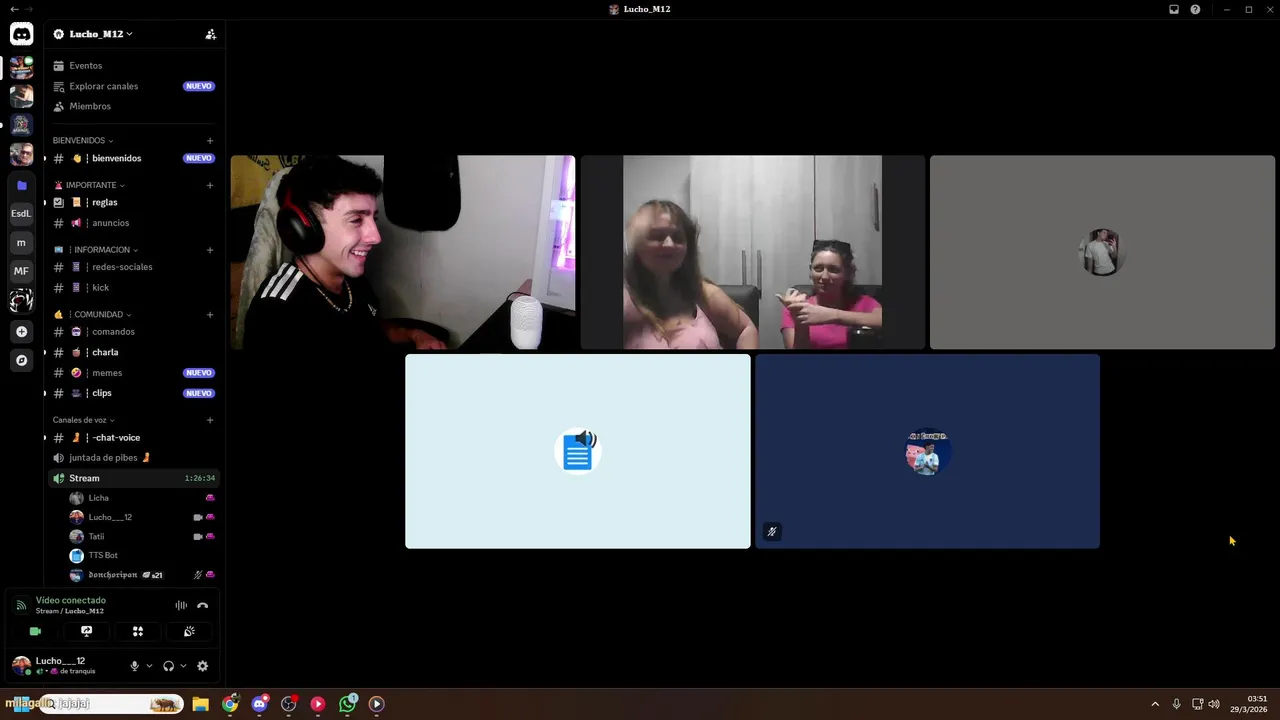Collapse the BIENVENIDOS category

(83, 141)
